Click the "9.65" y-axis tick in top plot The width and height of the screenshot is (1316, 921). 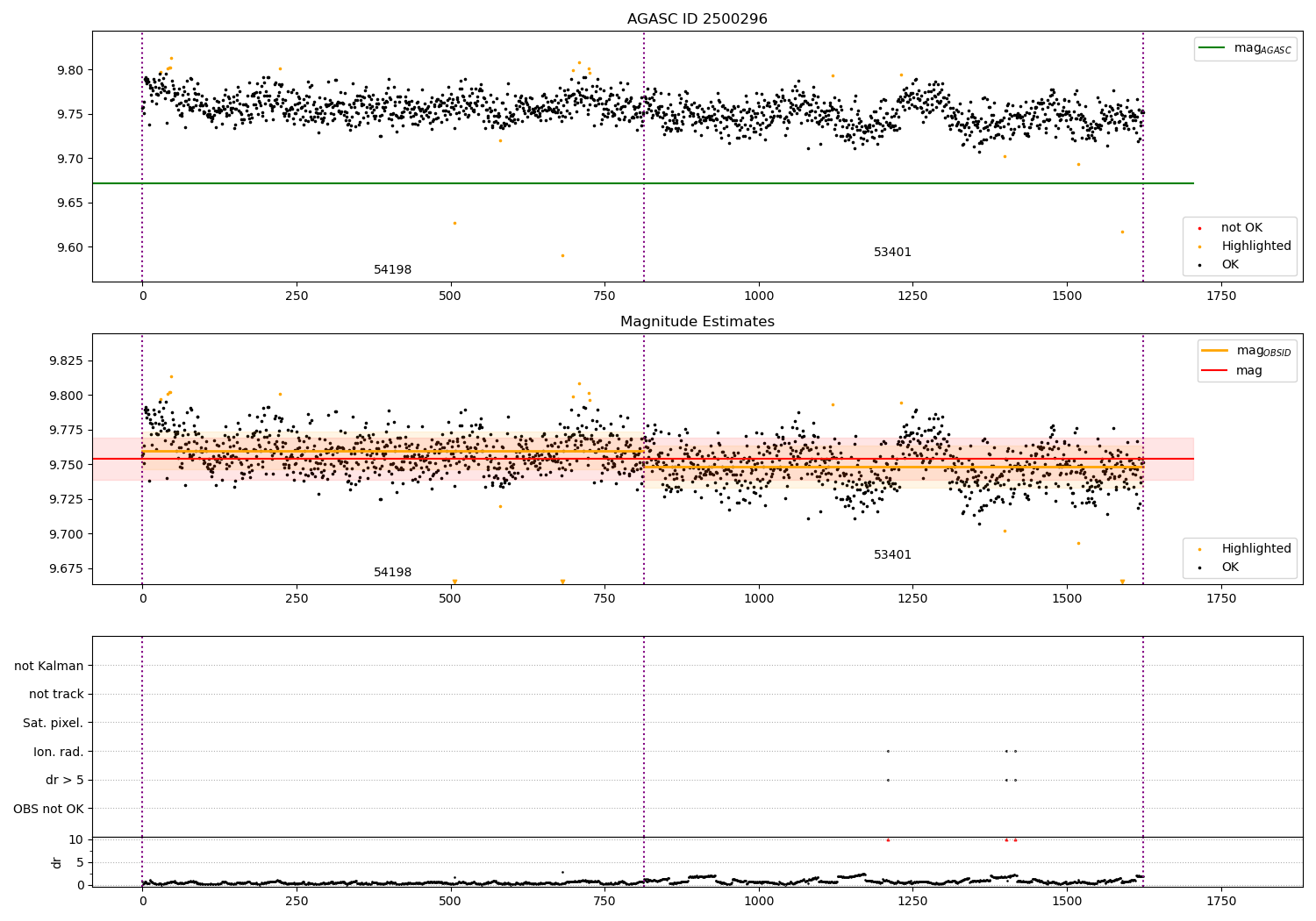[69, 203]
